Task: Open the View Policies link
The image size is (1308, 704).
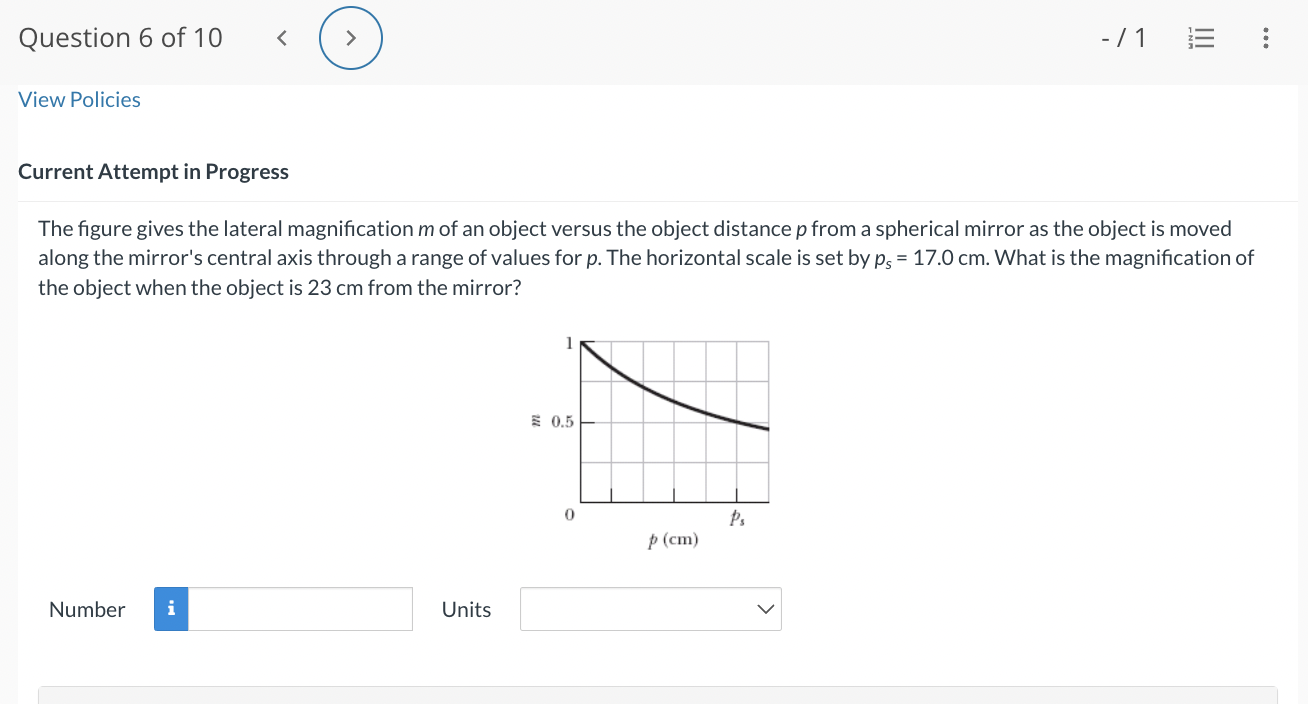Action: (x=79, y=99)
